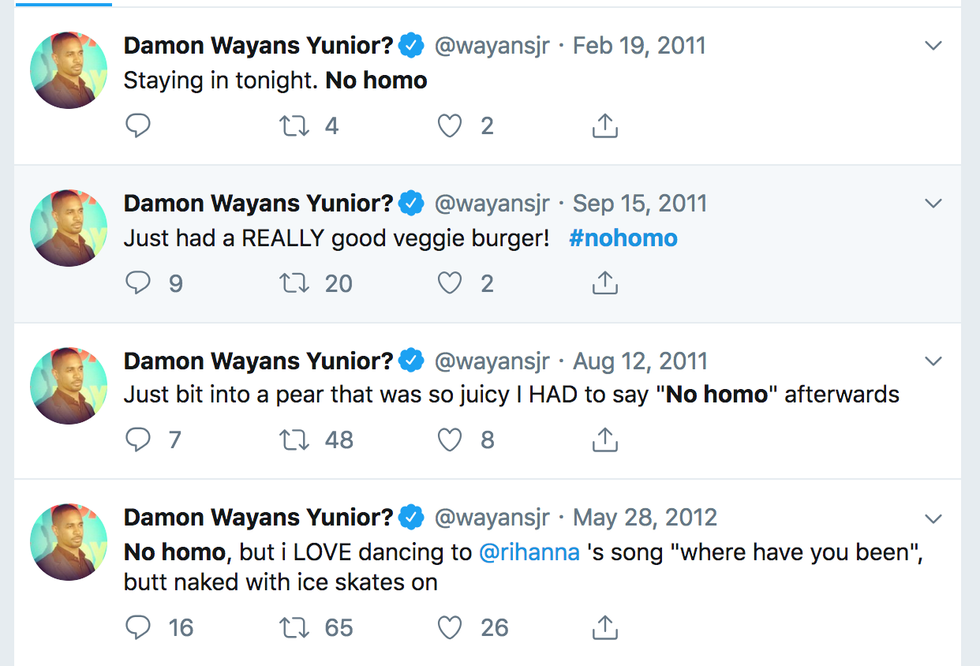Image resolution: width=980 pixels, height=666 pixels.
Task: Like the veggie burger tweet
Action: click(450, 283)
